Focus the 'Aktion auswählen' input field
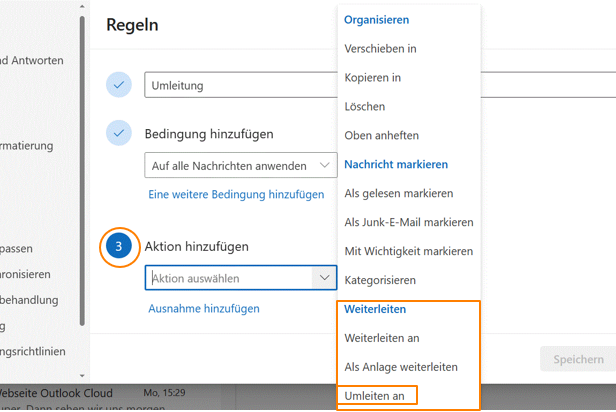This screenshot has height=412, width=616. (229, 278)
